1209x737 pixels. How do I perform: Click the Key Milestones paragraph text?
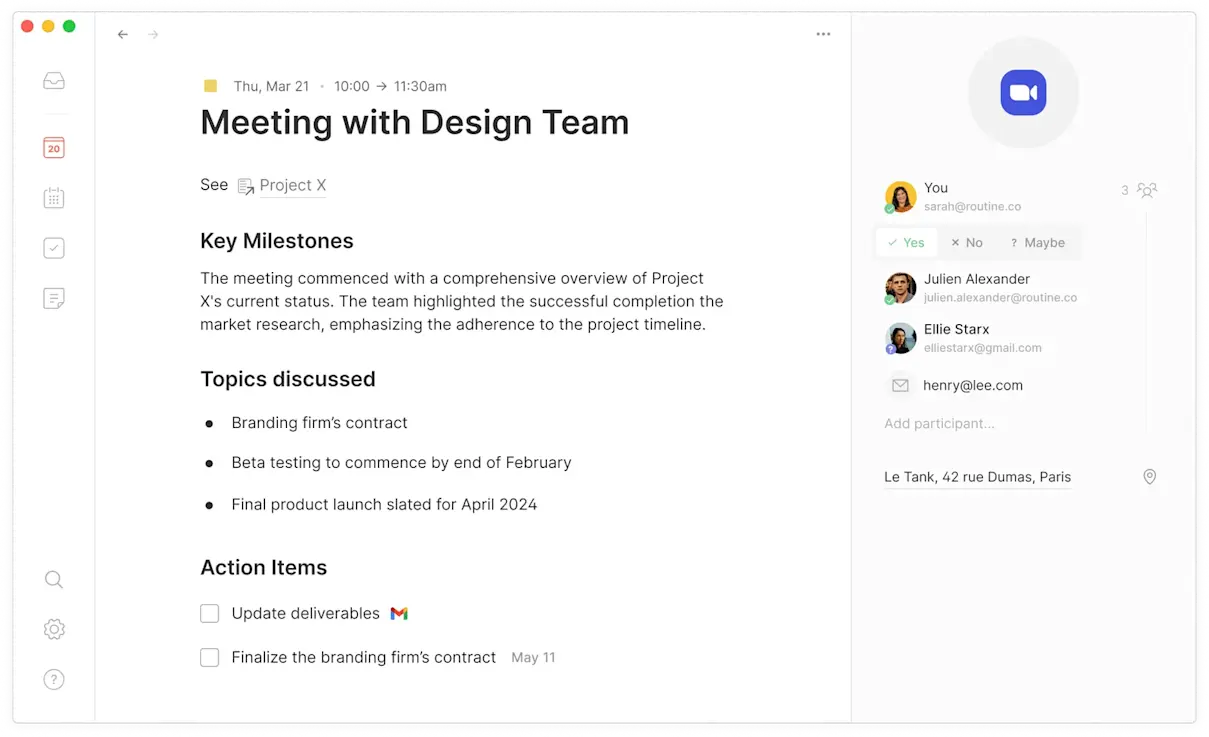[462, 301]
